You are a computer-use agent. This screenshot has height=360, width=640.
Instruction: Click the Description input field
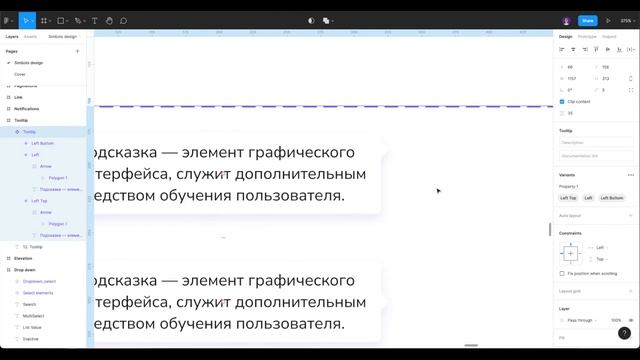point(596,142)
